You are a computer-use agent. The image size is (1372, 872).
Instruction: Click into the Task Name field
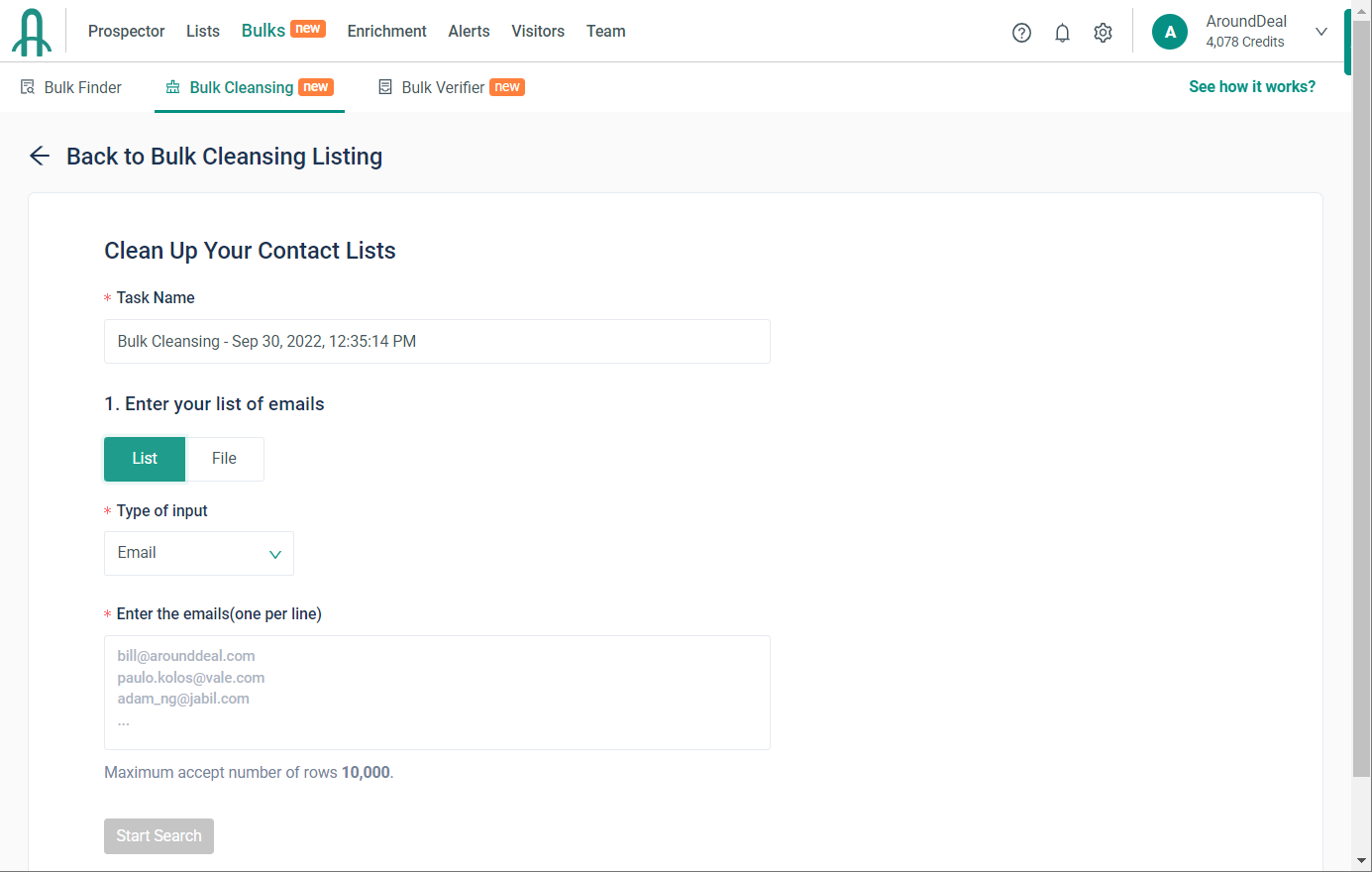pos(437,342)
